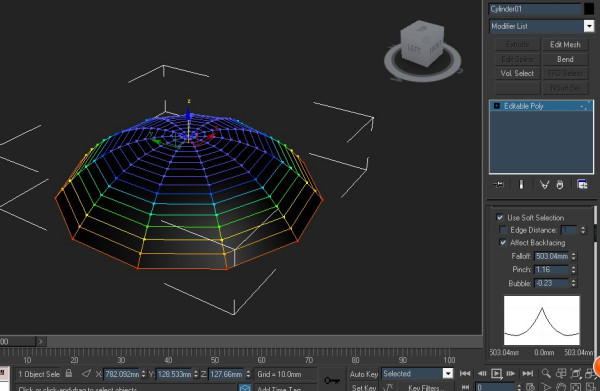This screenshot has width=600, height=391.
Task: Toggle the Auto Key button
Action: [x=364, y=374]
